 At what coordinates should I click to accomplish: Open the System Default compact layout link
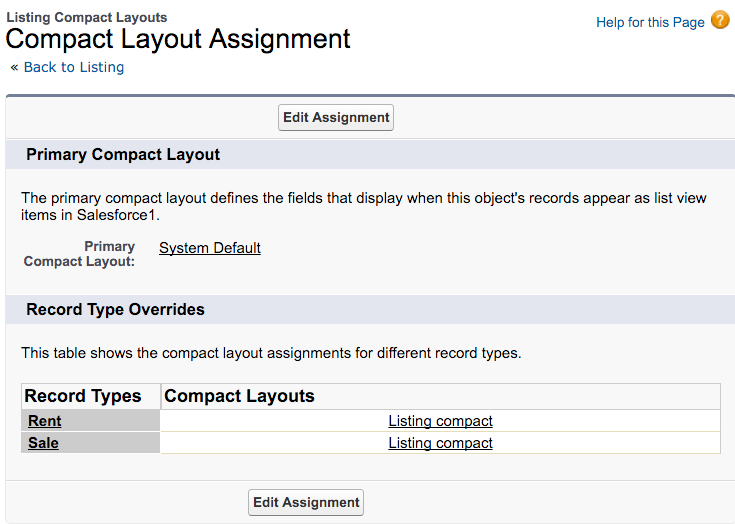pyautogui.click(x=210, y=248)
